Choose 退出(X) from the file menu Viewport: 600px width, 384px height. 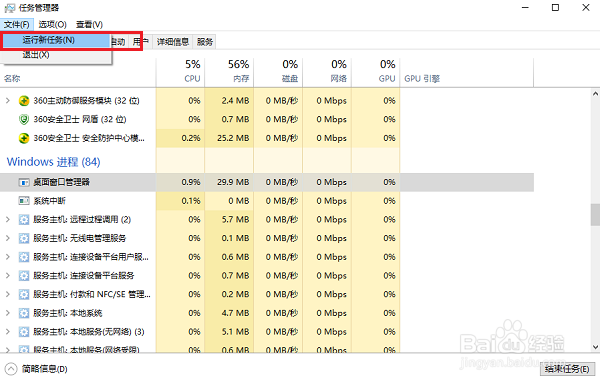click(x=56, y=55)
